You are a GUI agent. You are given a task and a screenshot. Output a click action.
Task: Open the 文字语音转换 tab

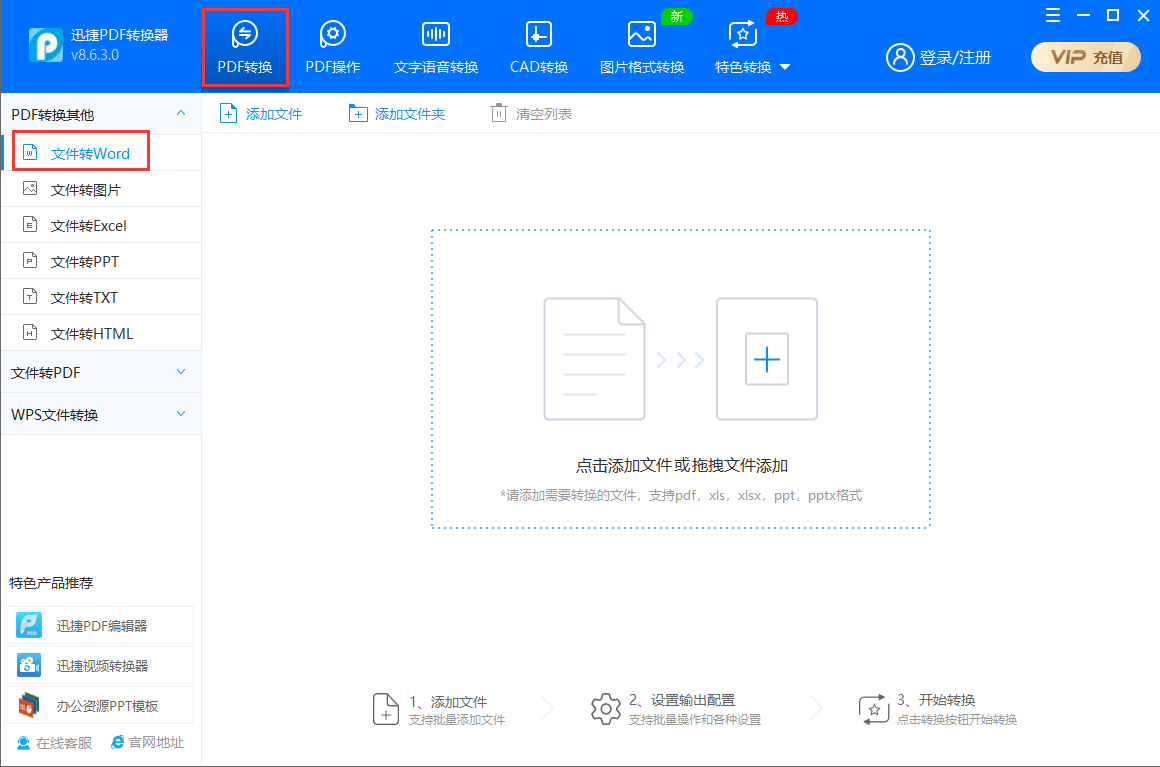click(436, 47)
